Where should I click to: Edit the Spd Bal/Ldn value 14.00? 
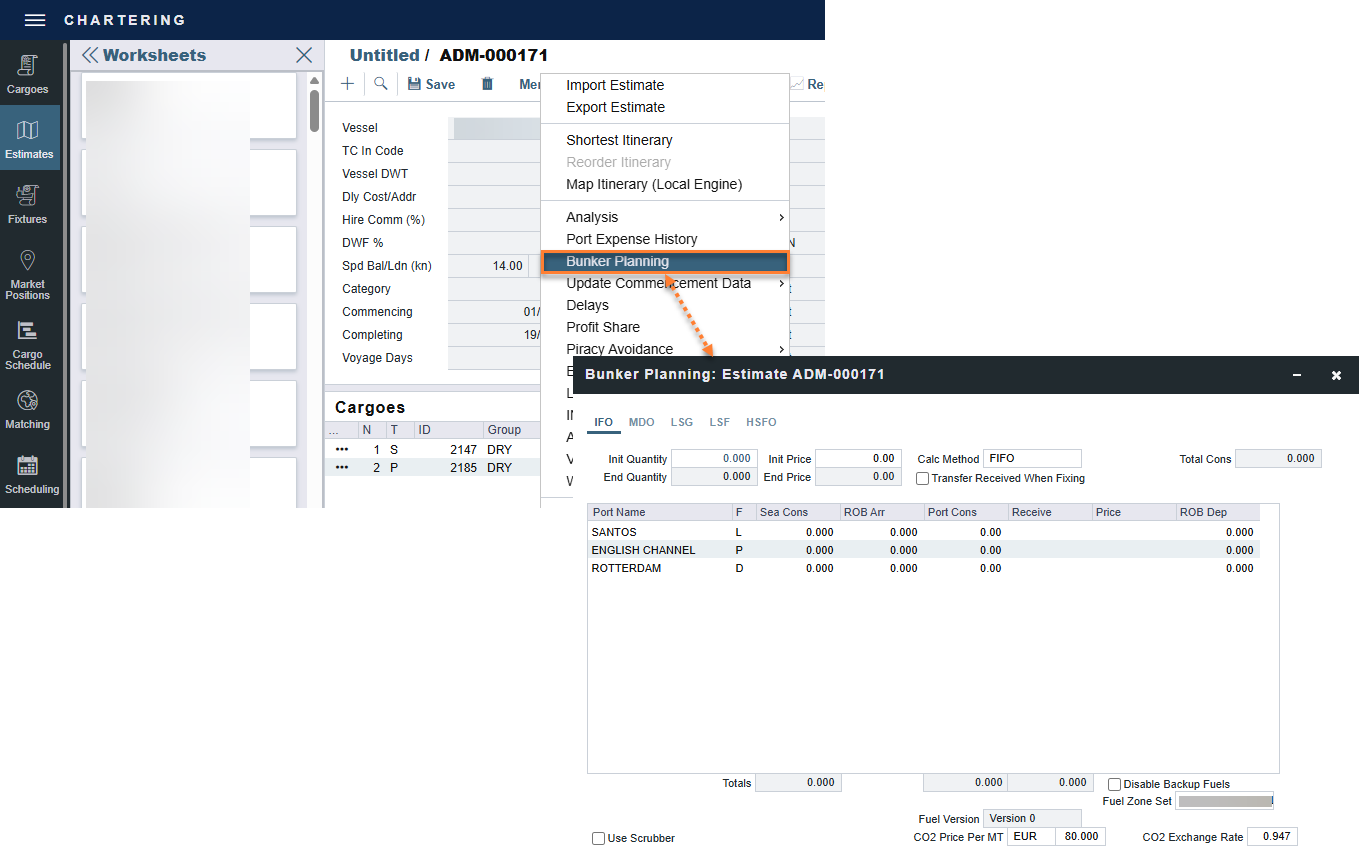488,266
